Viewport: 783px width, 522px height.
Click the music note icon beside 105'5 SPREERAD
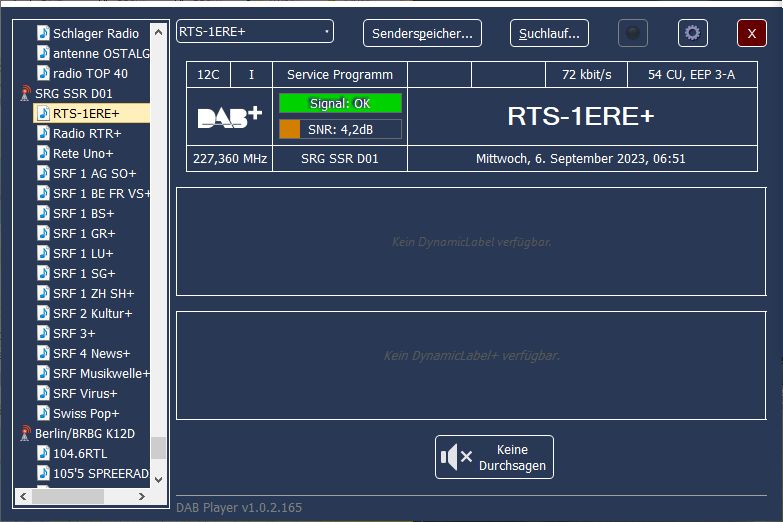coord(43,473)
